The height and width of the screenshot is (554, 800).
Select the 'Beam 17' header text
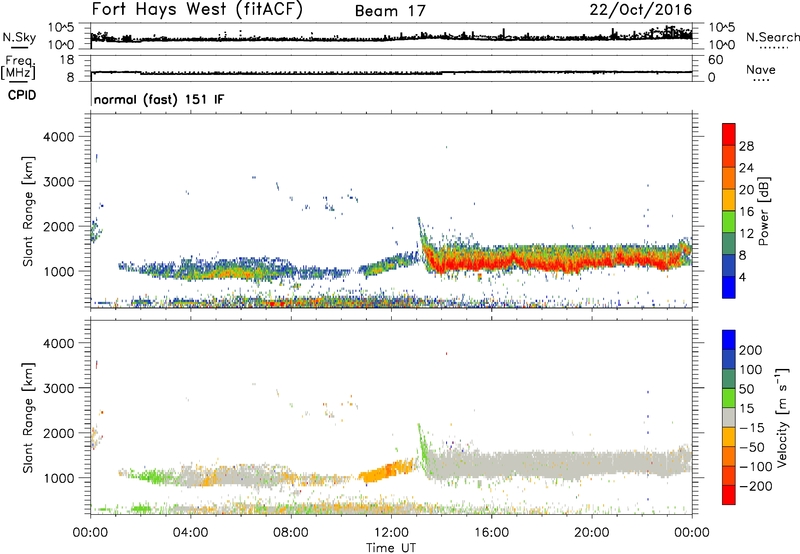point(390,11)
